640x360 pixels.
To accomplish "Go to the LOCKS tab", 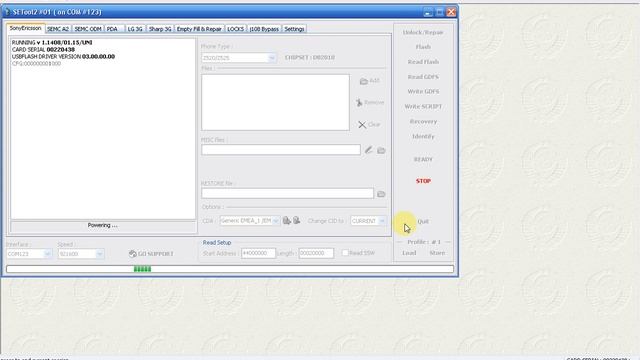I will pos(236,29).
